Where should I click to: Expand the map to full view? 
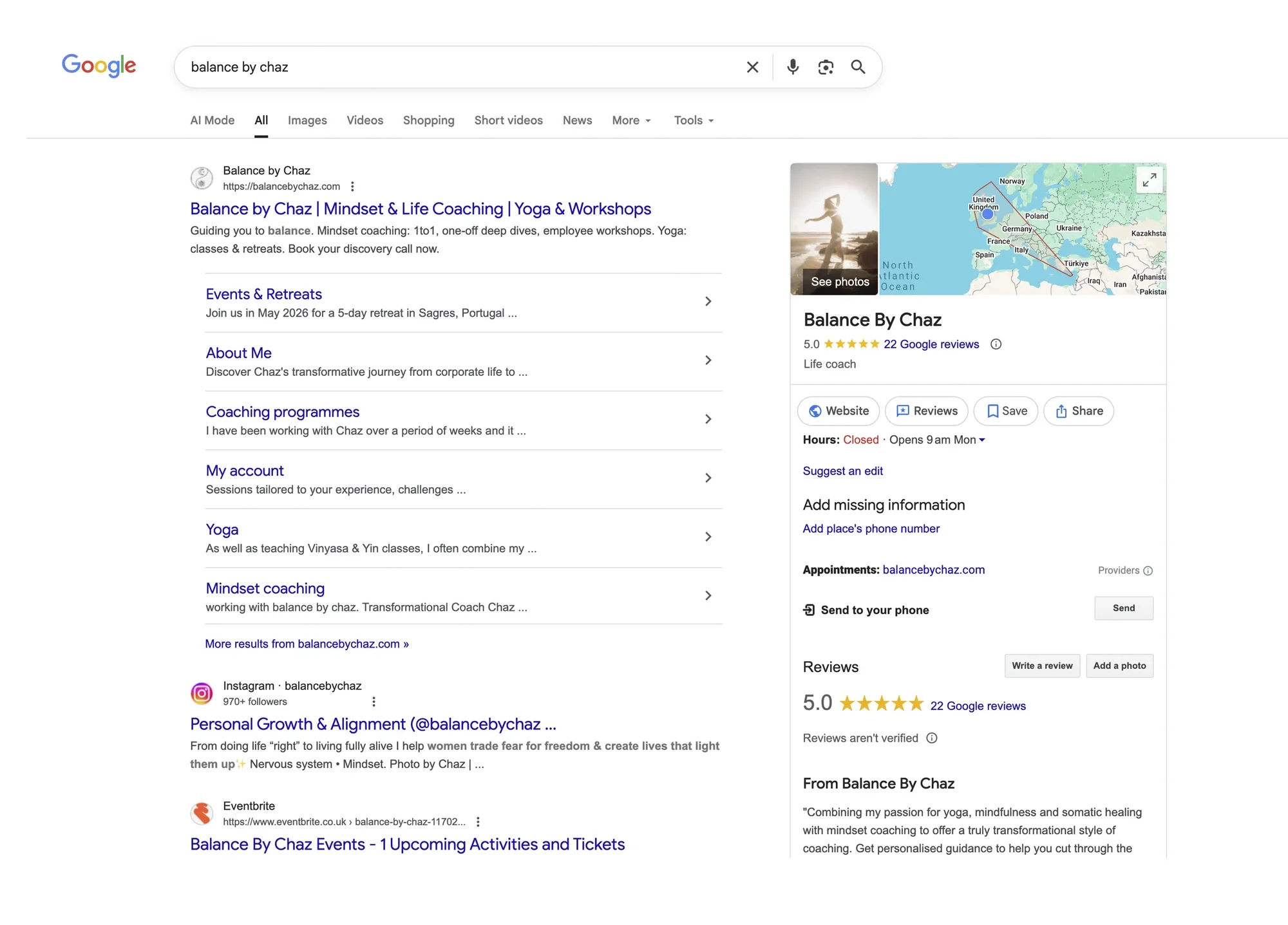[x=1149, y=180]
